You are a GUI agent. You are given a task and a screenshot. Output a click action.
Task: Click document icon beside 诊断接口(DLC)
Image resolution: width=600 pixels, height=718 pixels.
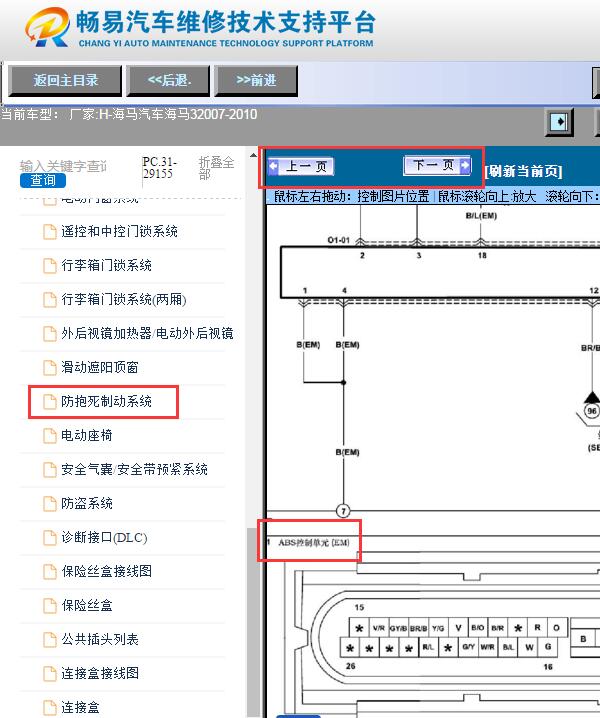(x=49, y=538)
